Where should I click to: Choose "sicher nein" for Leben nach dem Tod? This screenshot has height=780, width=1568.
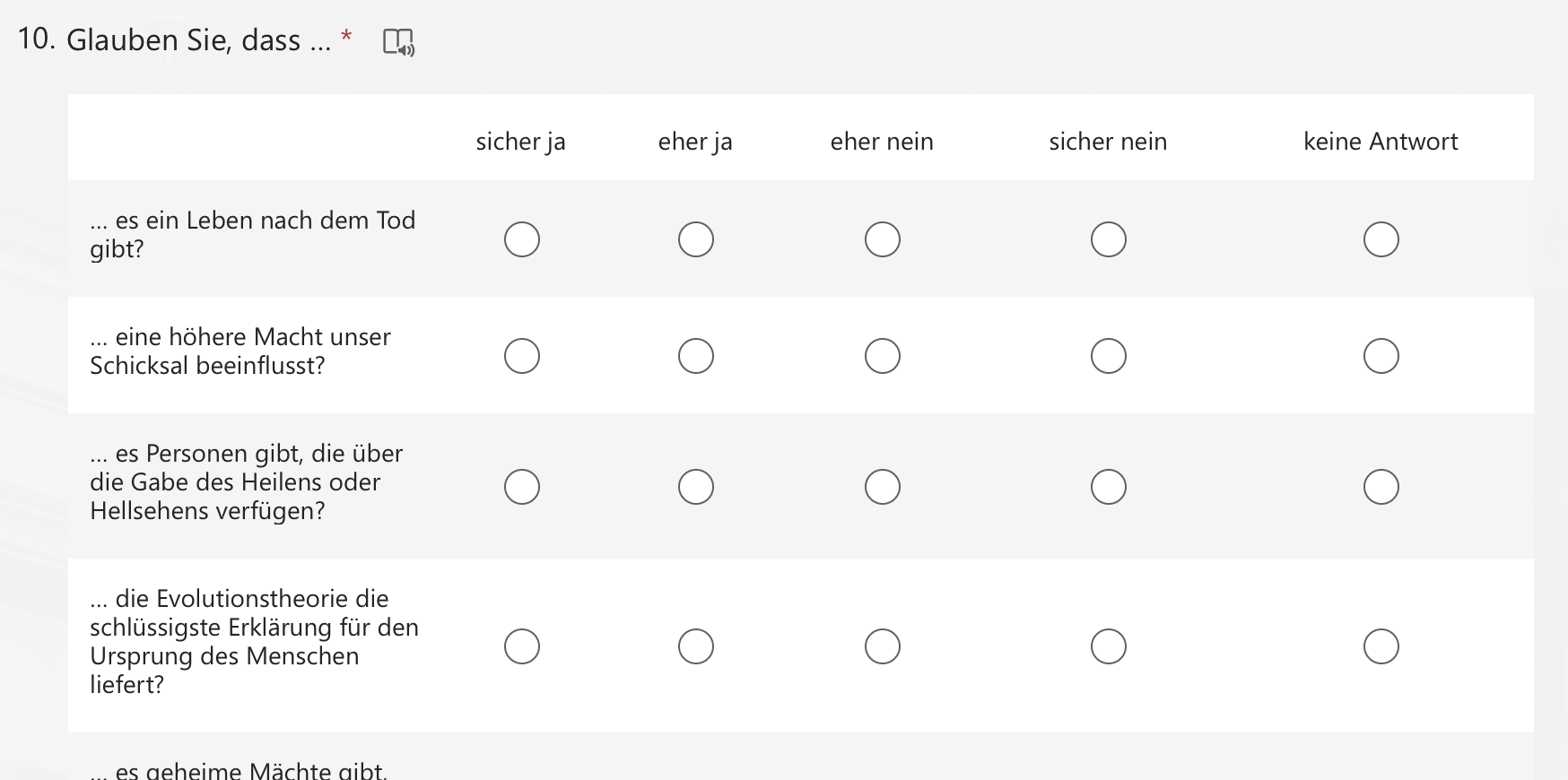[1109, 239]
